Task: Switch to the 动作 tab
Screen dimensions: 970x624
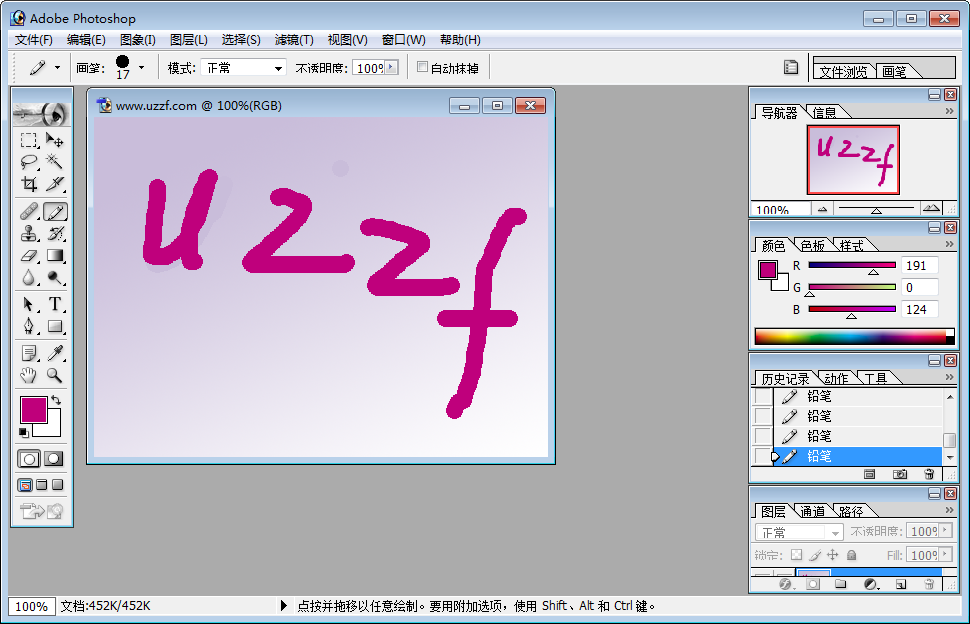Action: tap(836, 378)
